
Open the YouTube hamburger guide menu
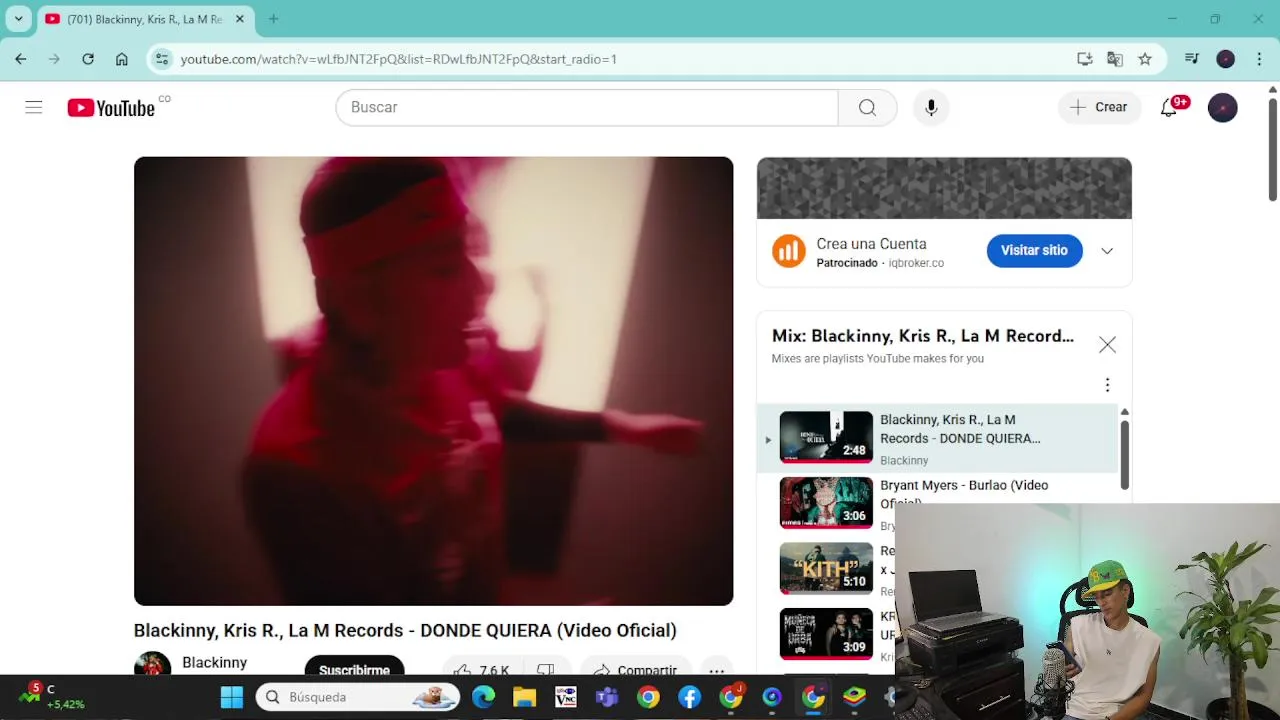click(34, 107)
